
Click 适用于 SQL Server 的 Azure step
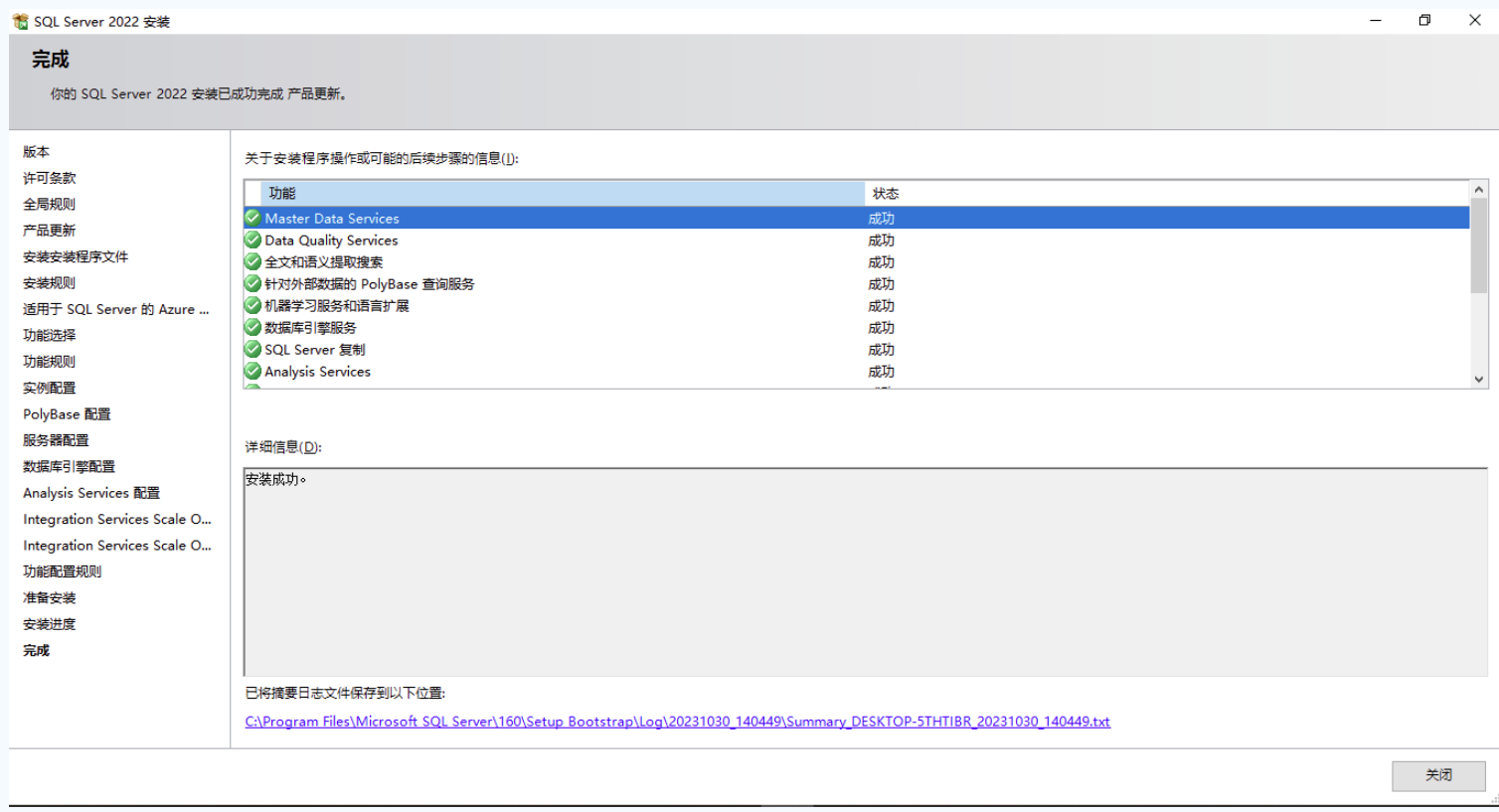click(x=116, y=309)
